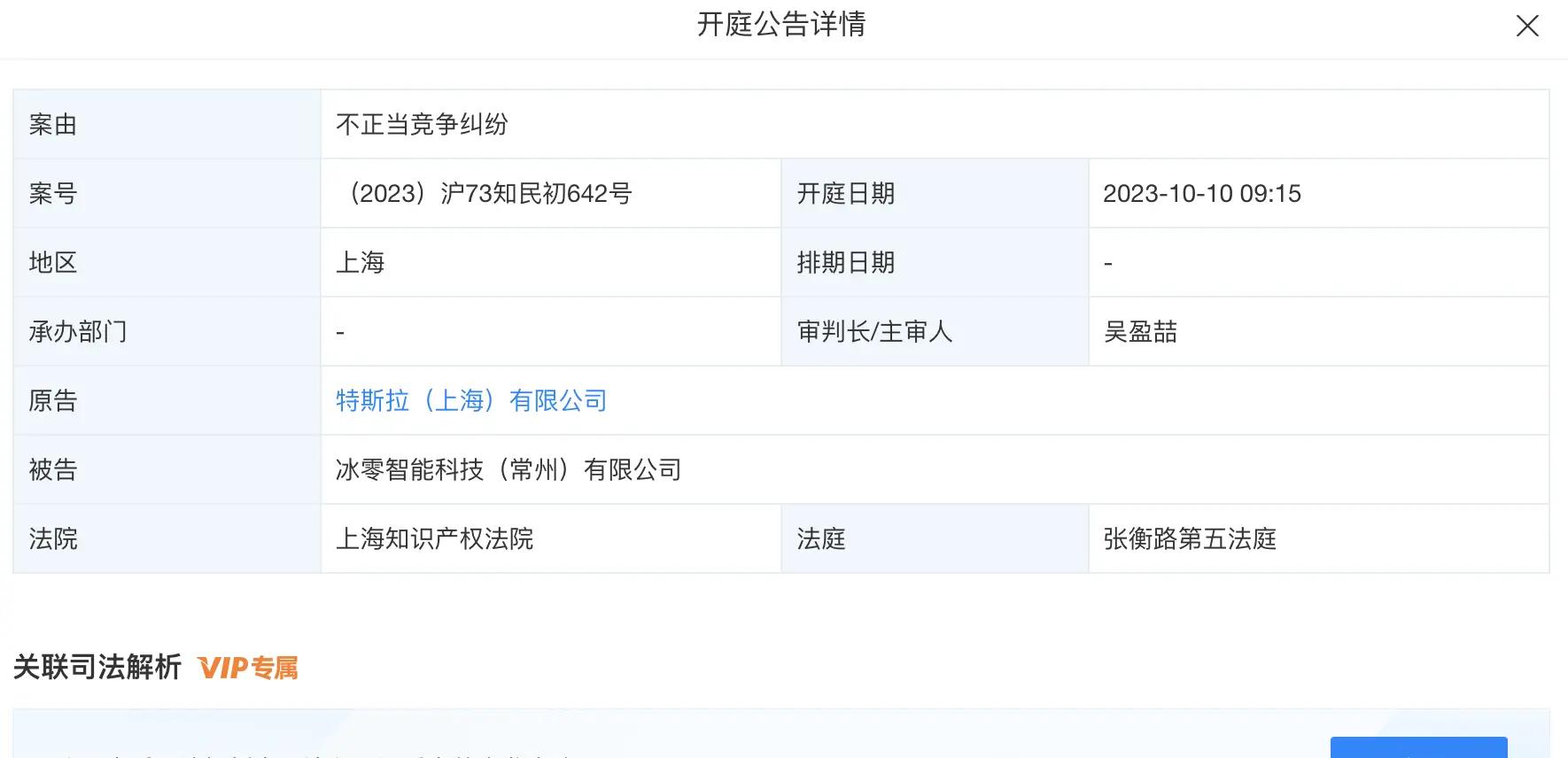Click the 开庭日期 label cell
The width and height of the screenshot is (1568, 758).
(935, 193)
